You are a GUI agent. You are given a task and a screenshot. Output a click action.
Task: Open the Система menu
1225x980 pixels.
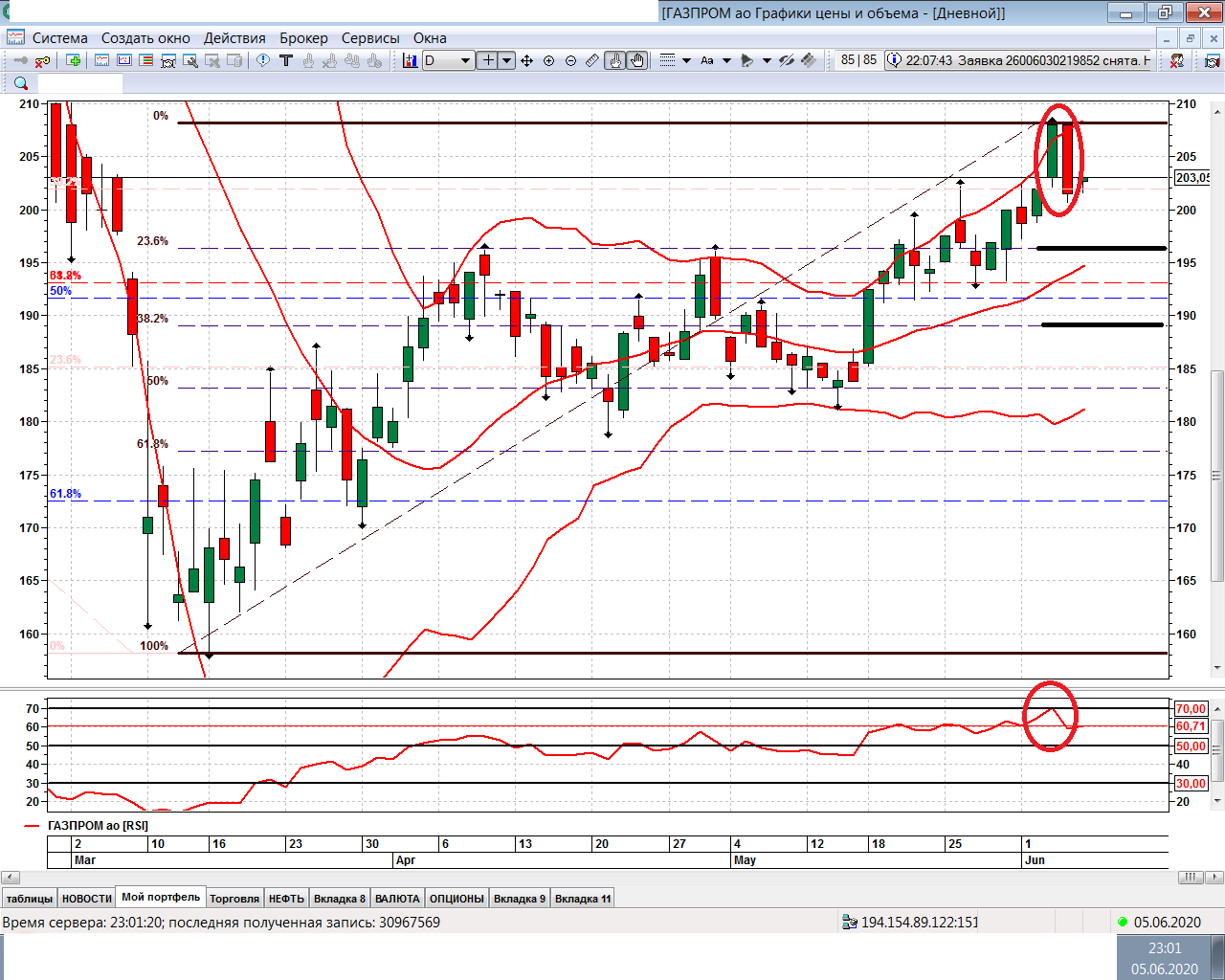tap(60, 38)
